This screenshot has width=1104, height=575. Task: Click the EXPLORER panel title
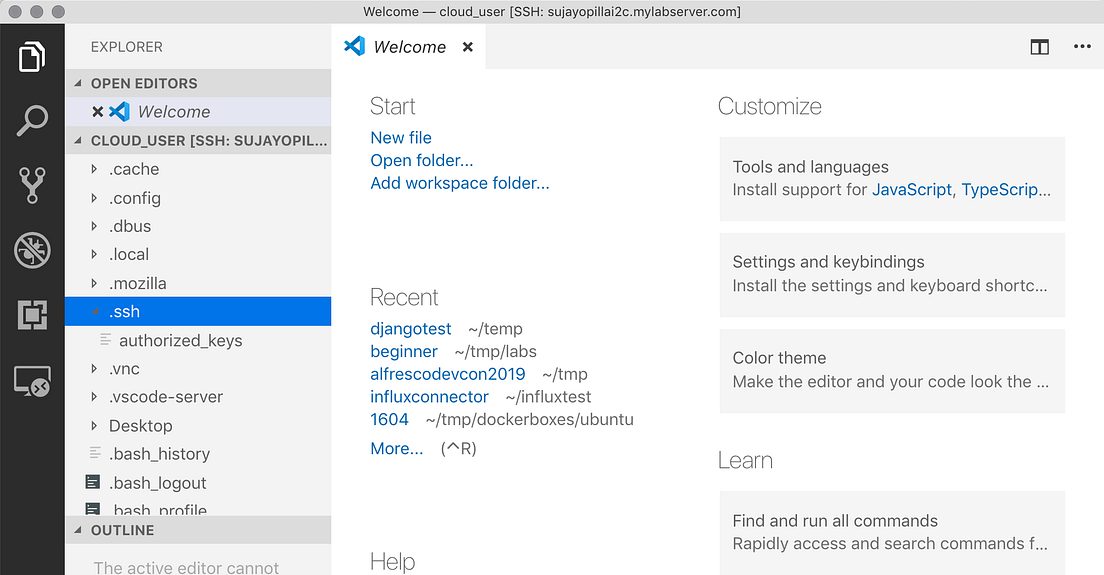tap(127, 46)
